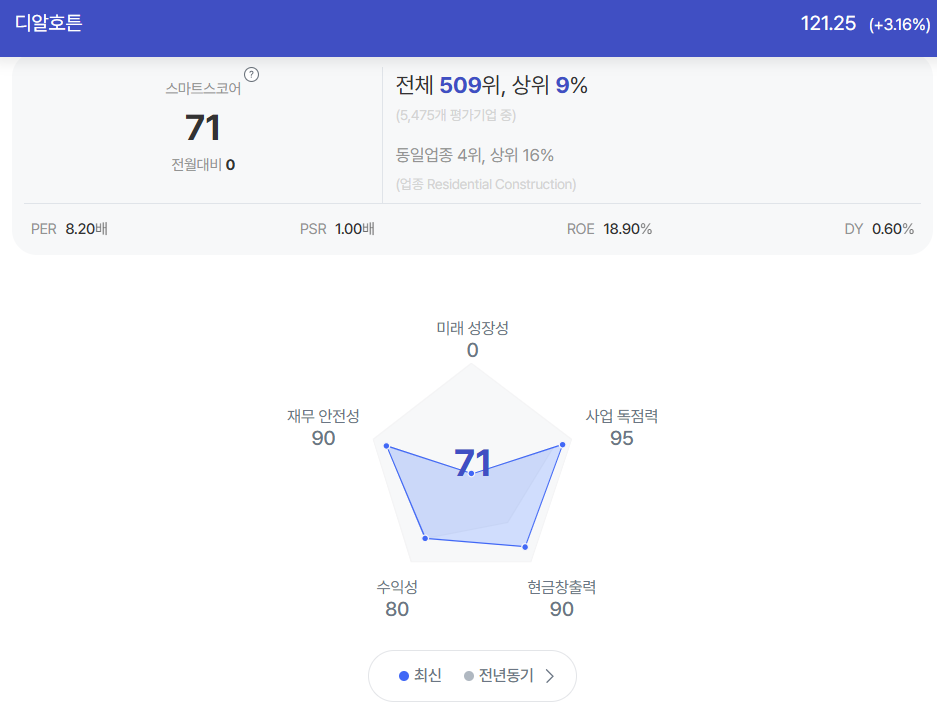Screen dimensions: 937x716
Task: Click the 사업 독점력 radar vertex point
Action: click(x=562, y=445)
